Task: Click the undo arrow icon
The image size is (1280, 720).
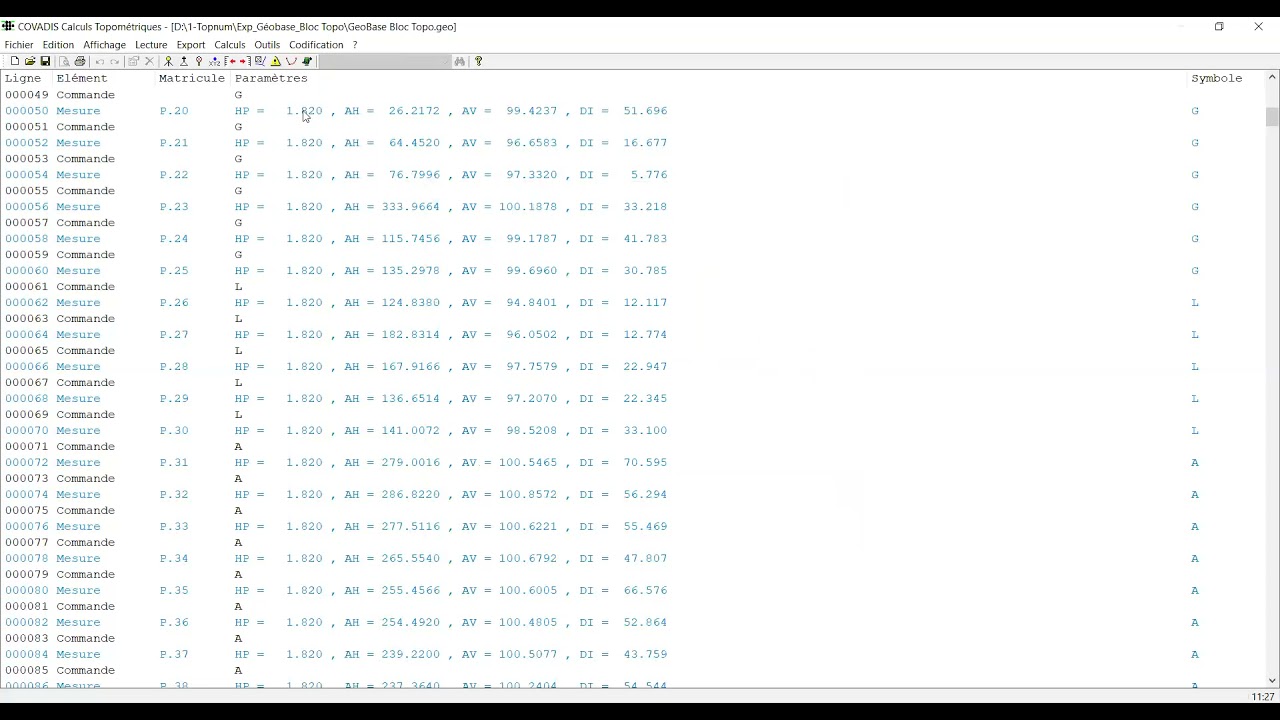Action: point(100,61)
